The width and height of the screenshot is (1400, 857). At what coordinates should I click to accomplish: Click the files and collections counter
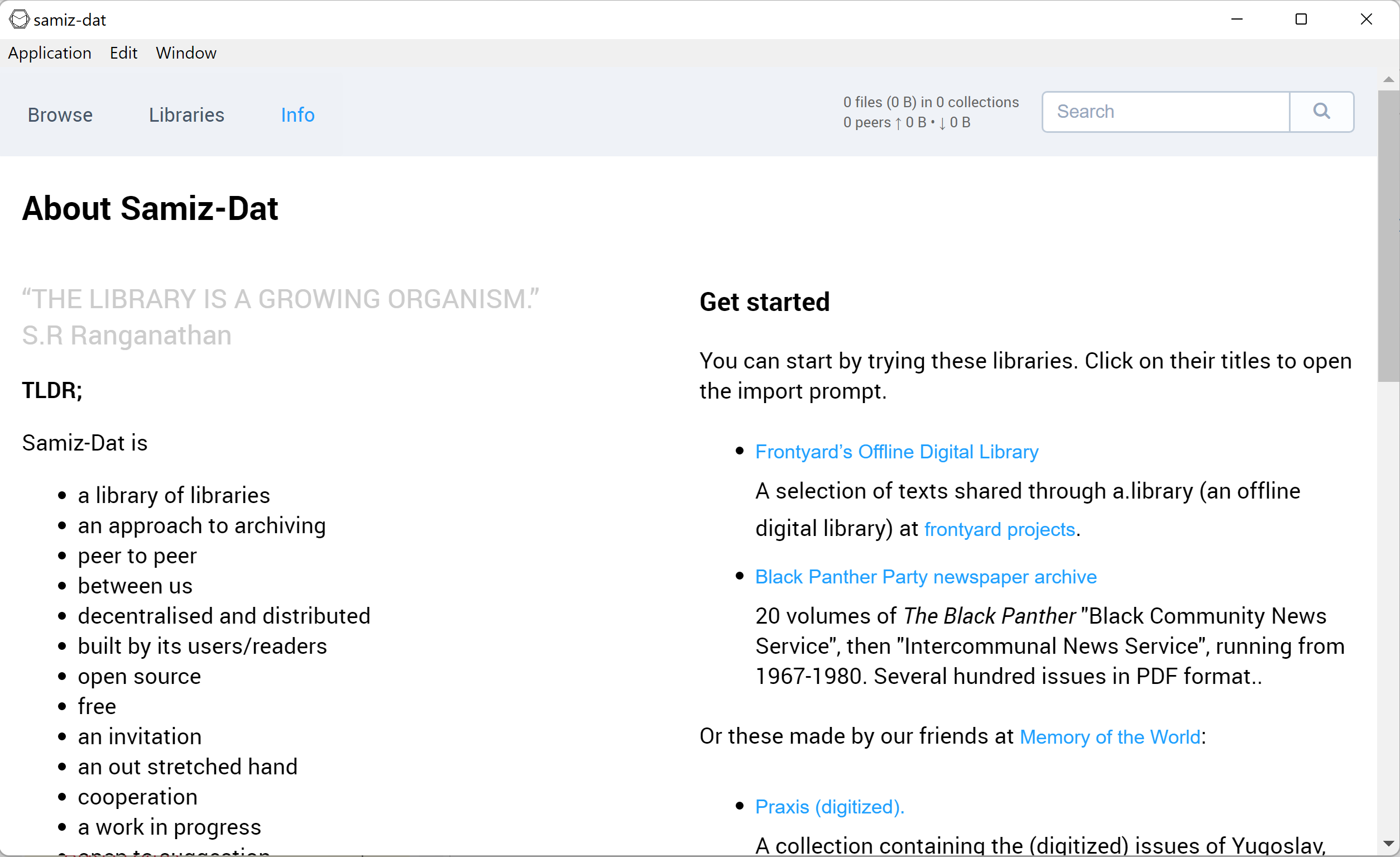pyautogui.click(x=930, y=102)
